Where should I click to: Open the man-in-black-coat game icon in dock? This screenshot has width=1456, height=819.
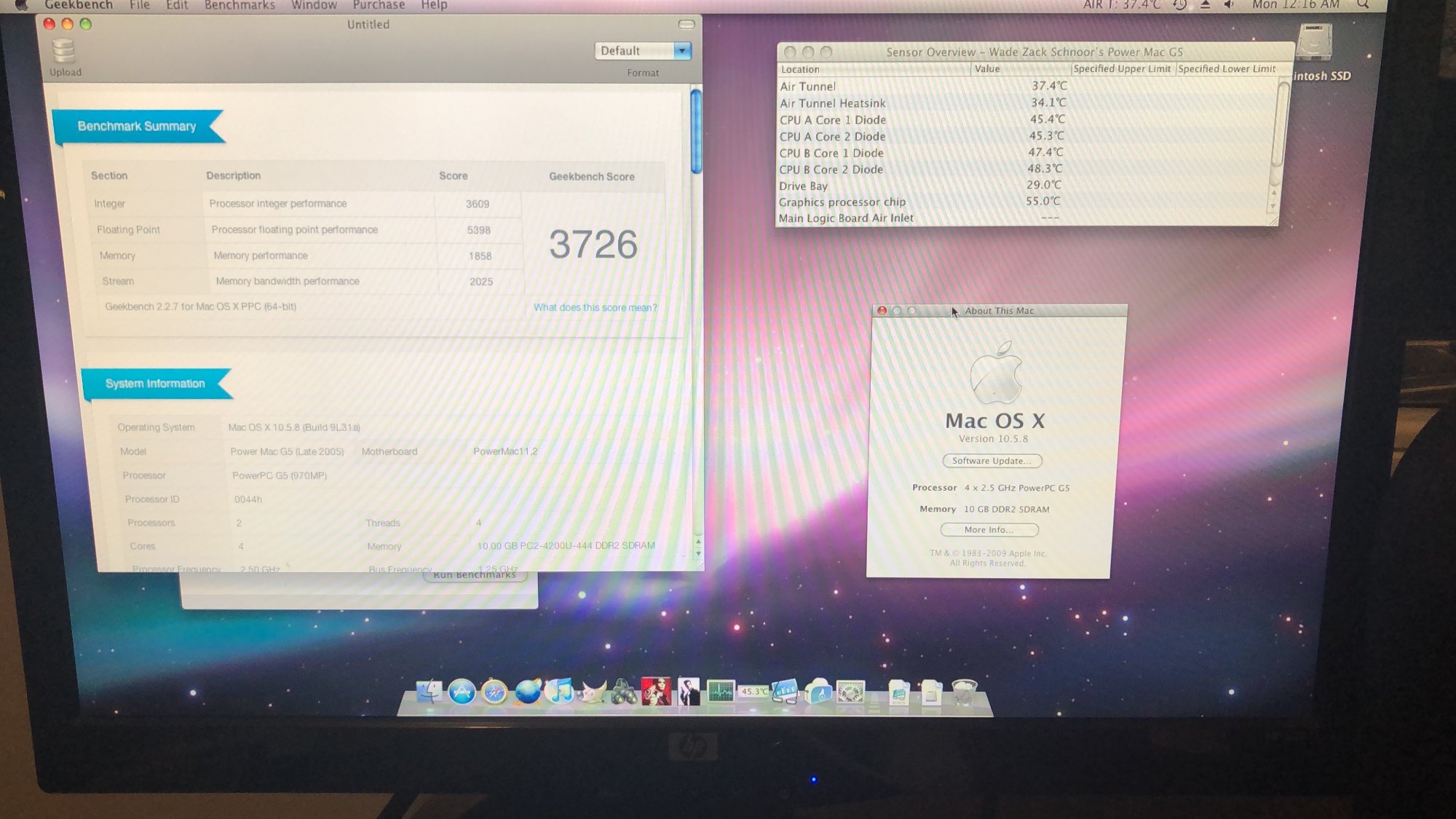[688, 692]
